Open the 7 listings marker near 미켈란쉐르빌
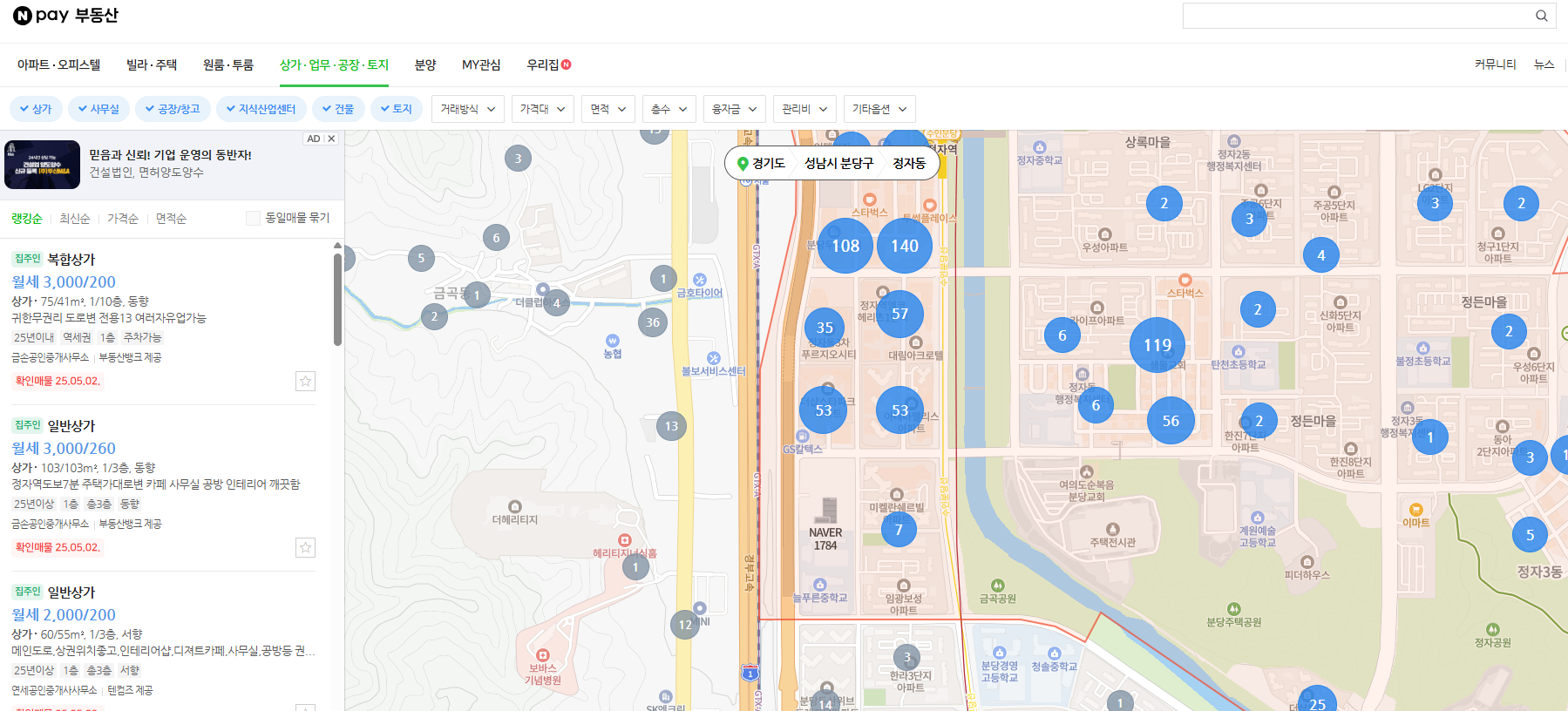The height and width of the screenshot is (711, 1568). tap(899, 529)
